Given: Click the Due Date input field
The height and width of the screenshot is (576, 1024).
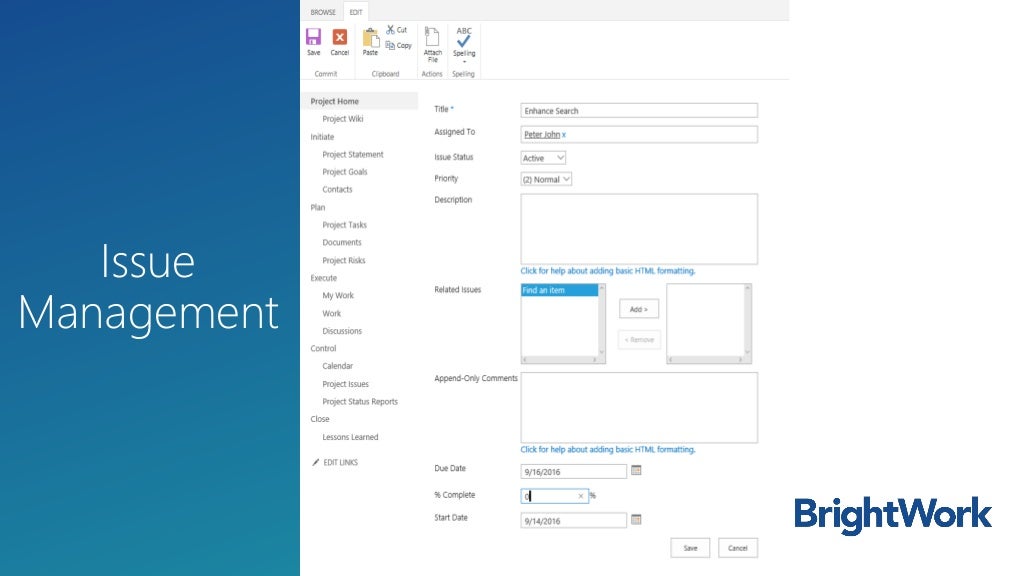Looking at the screenshot, I should tap(573, 471).
